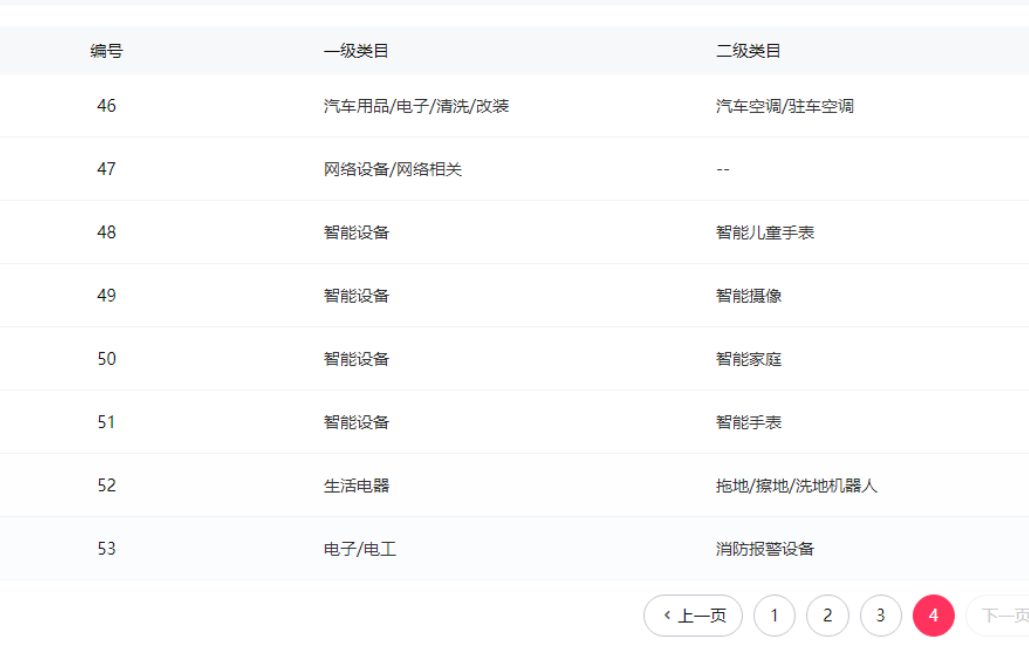
Task: Click the disabled next page (下一页) button
Action: pos(1000,616)
